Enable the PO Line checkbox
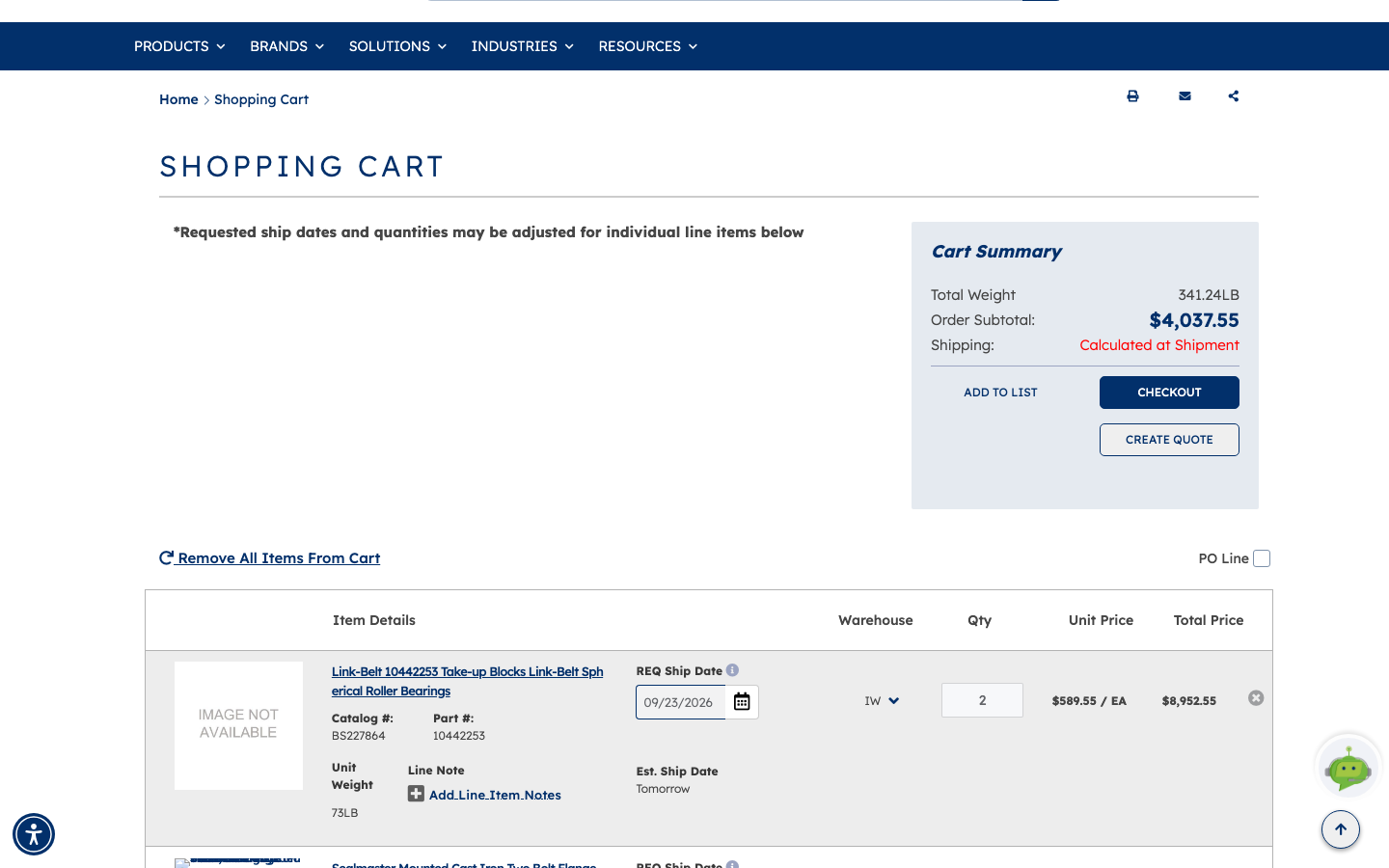 1262,558
